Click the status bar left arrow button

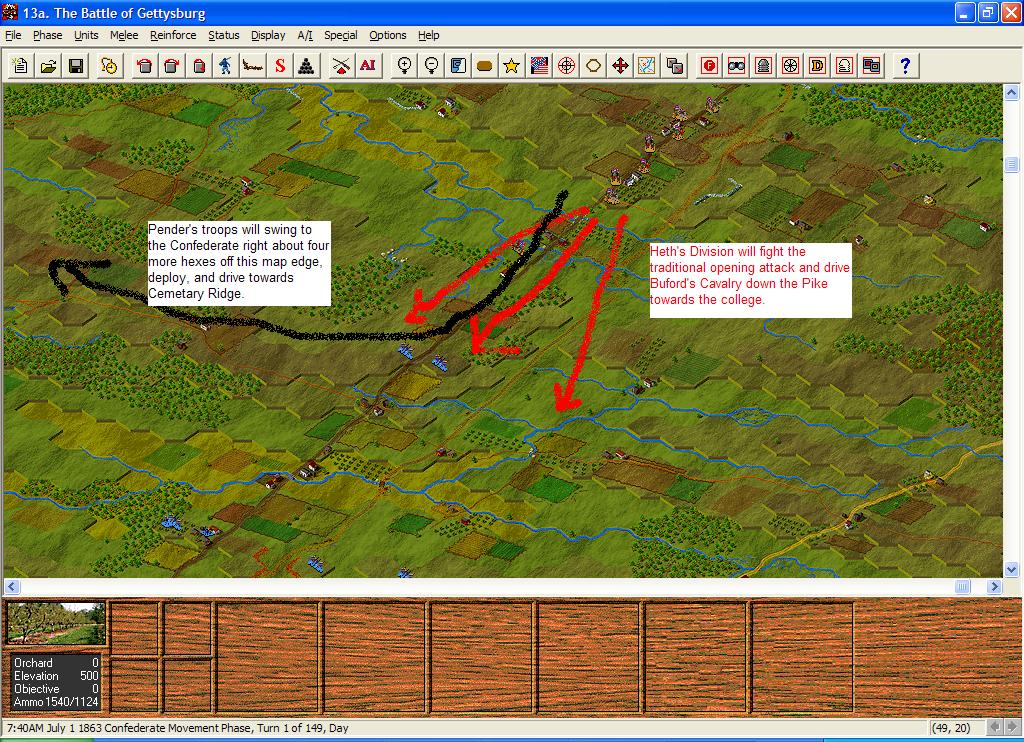tap(995, 727)
